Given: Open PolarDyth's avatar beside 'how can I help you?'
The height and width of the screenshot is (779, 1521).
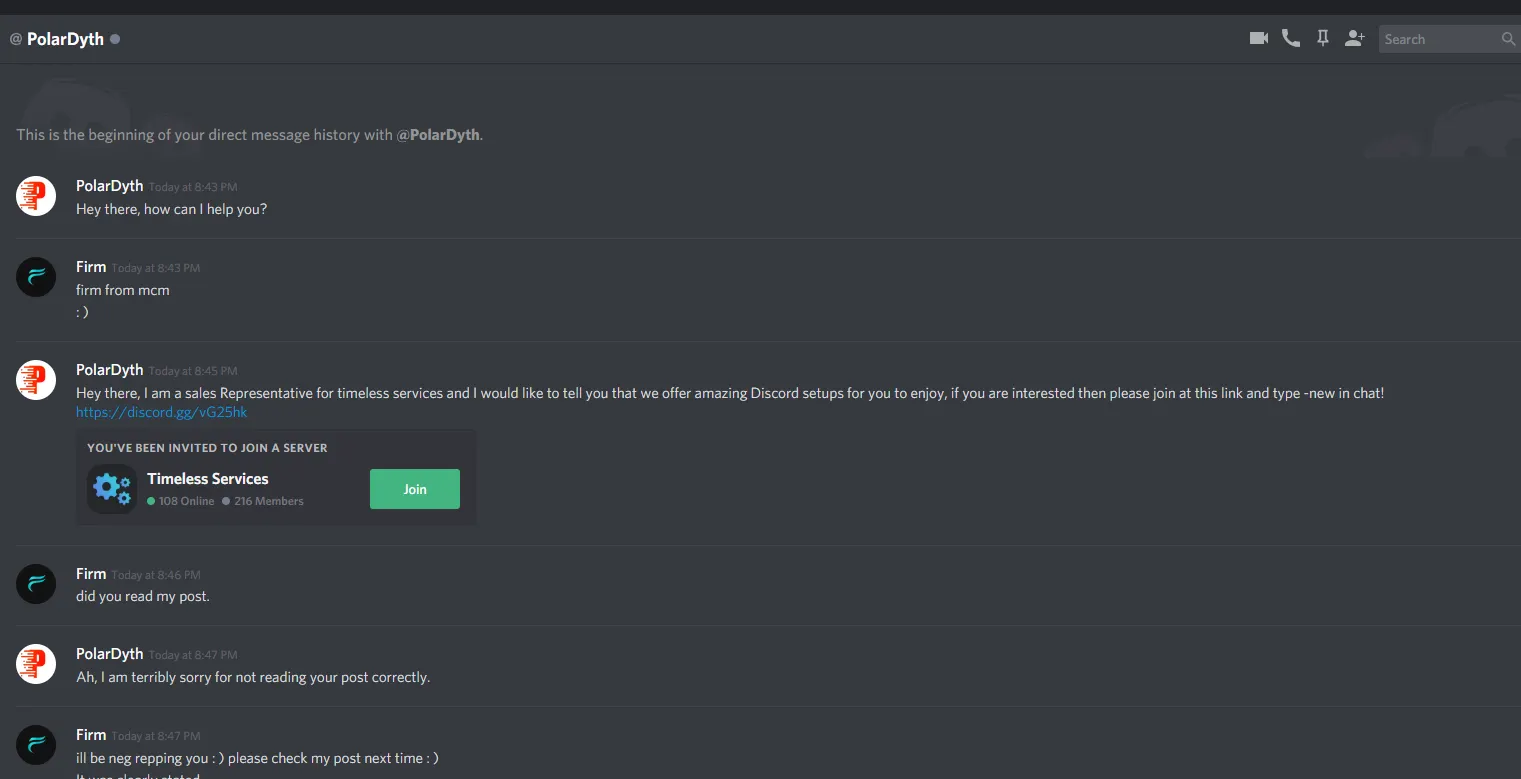Looking at the screenshot, I should click(36, 196).
